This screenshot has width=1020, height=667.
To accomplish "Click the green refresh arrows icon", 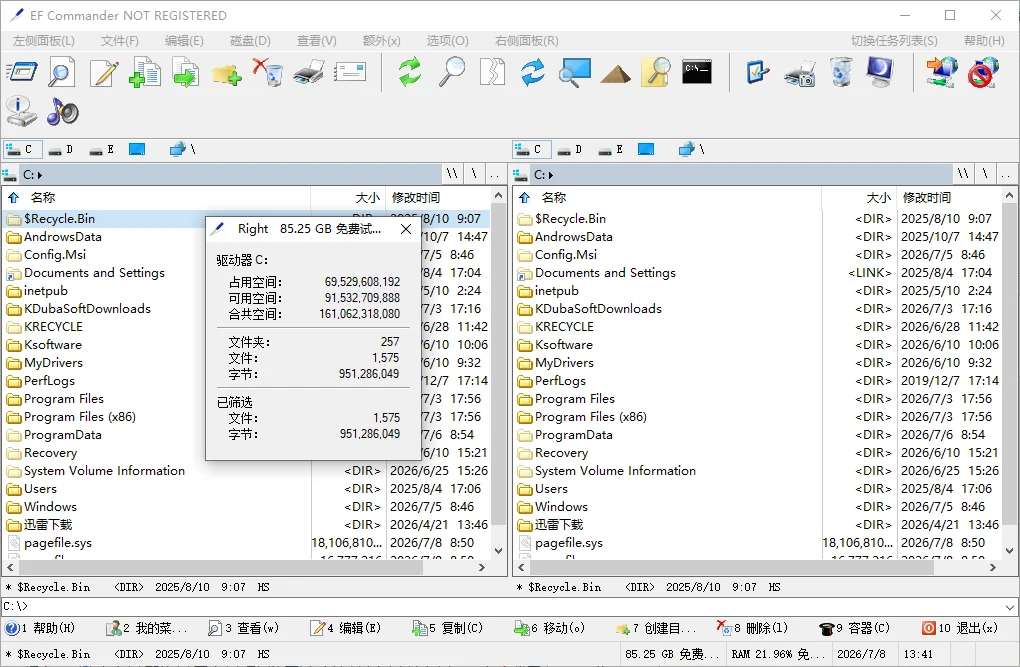I will (x=410, y=72).
